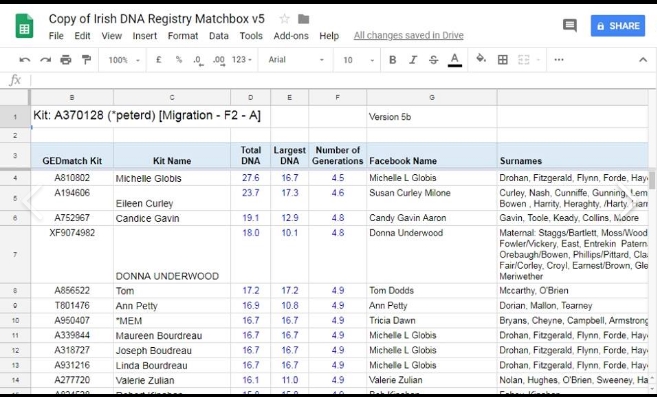Click the 'Tricia Dawn' cell
The image size is (657, 397).
(x=432, y=321)
